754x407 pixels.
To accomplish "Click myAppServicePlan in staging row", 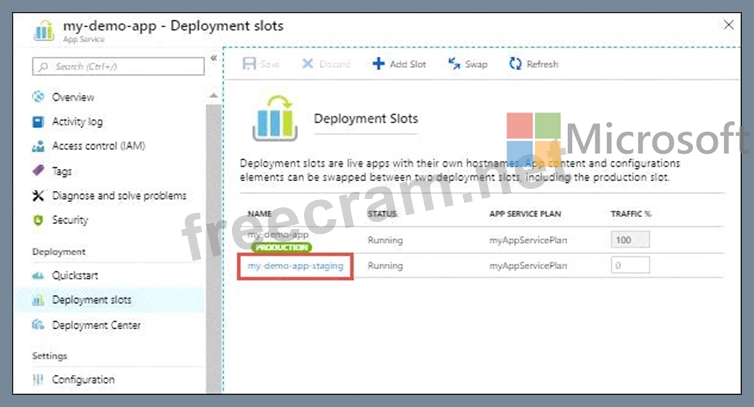I will (528, 266).
